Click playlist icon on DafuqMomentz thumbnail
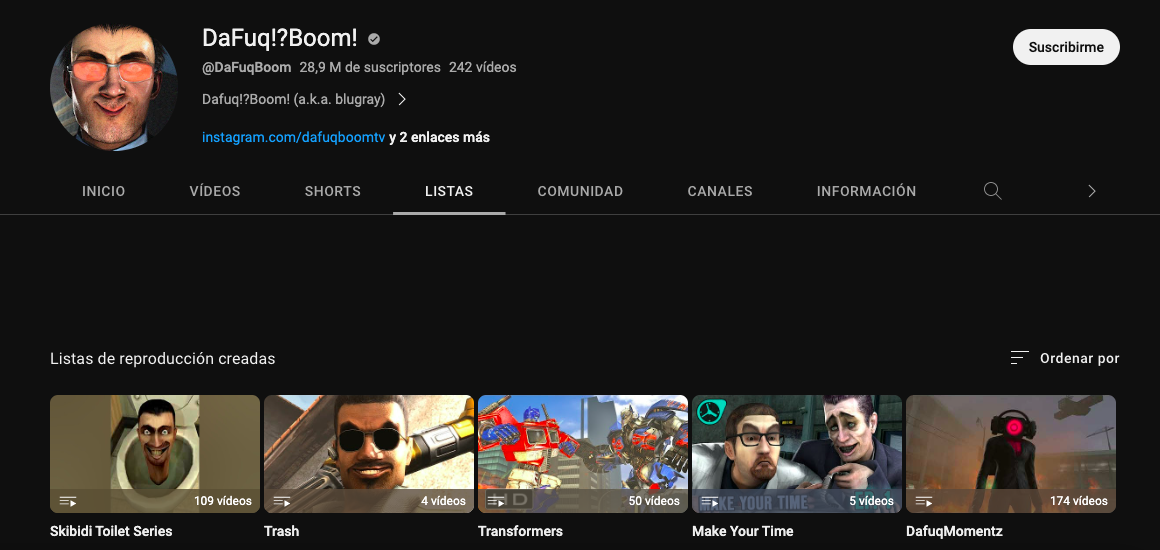Screen dimensions: 1160x550 coord(924,501)
